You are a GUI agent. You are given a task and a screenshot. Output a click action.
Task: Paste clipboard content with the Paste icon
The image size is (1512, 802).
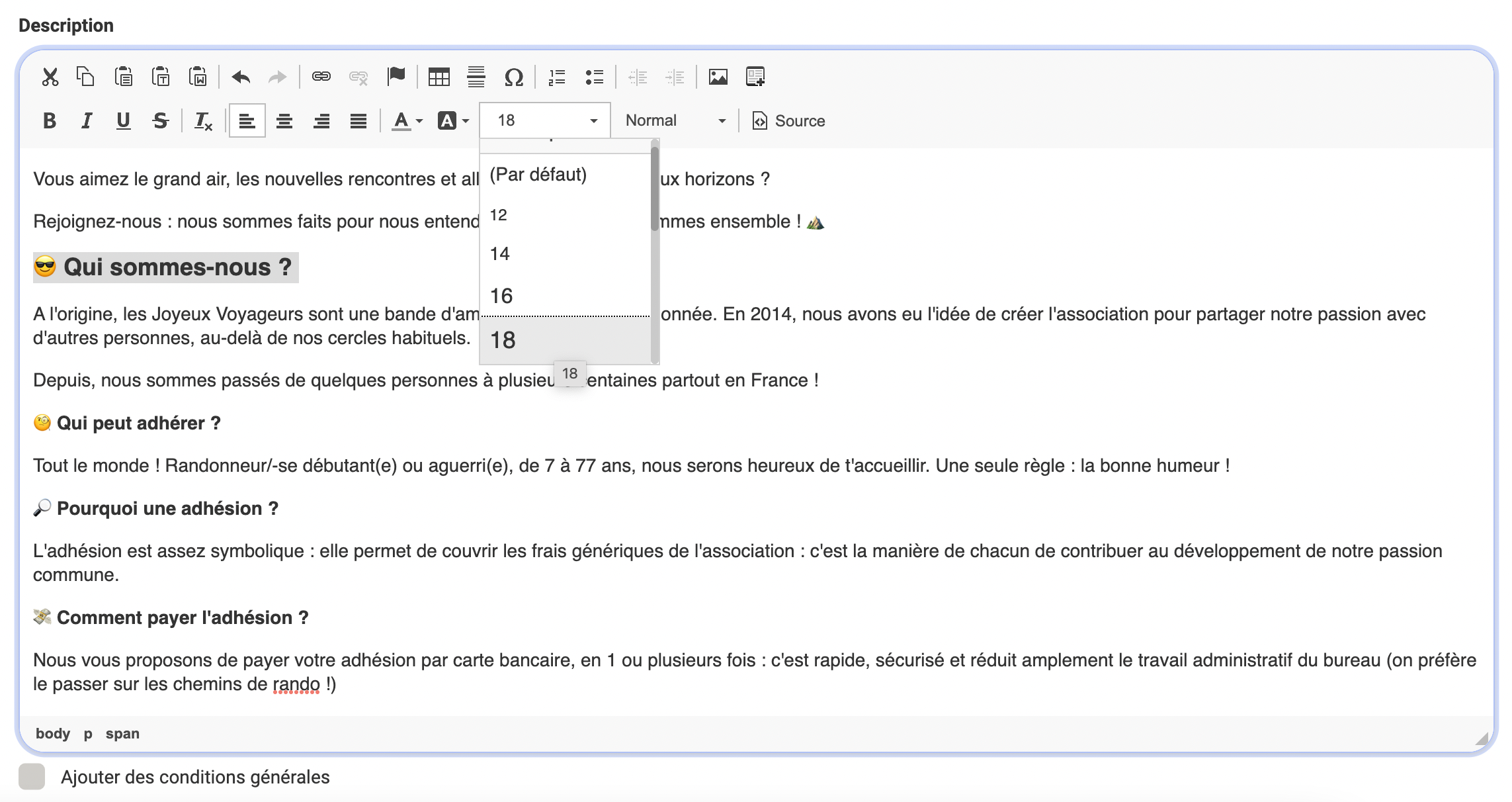click(123, 77)
